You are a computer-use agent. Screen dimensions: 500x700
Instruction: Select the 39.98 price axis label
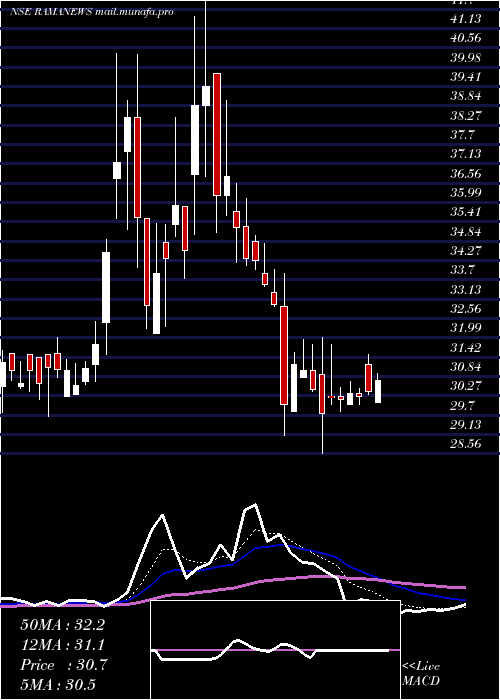[466, 58]
